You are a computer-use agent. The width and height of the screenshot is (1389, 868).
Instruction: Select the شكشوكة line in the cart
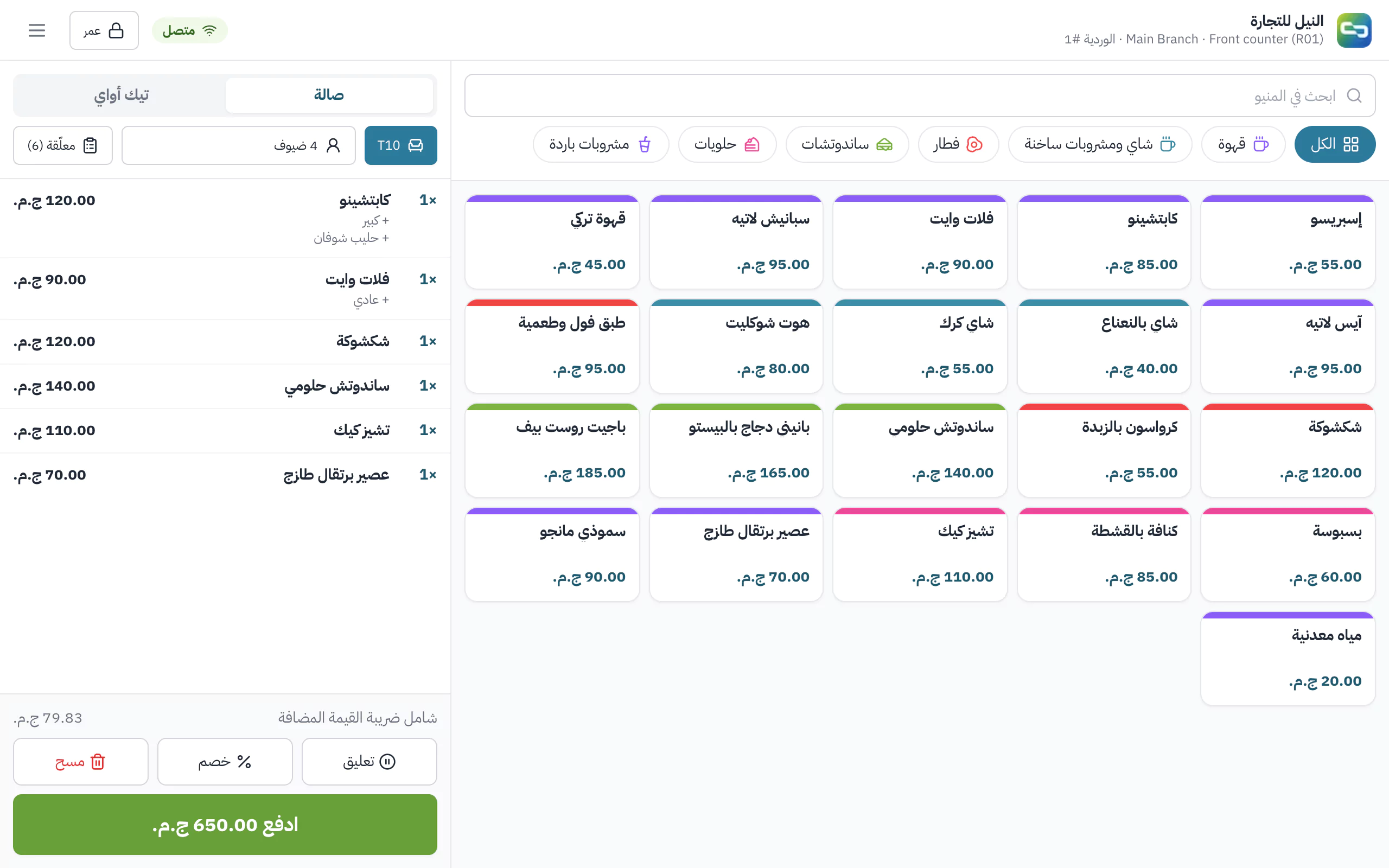point(225,342)
